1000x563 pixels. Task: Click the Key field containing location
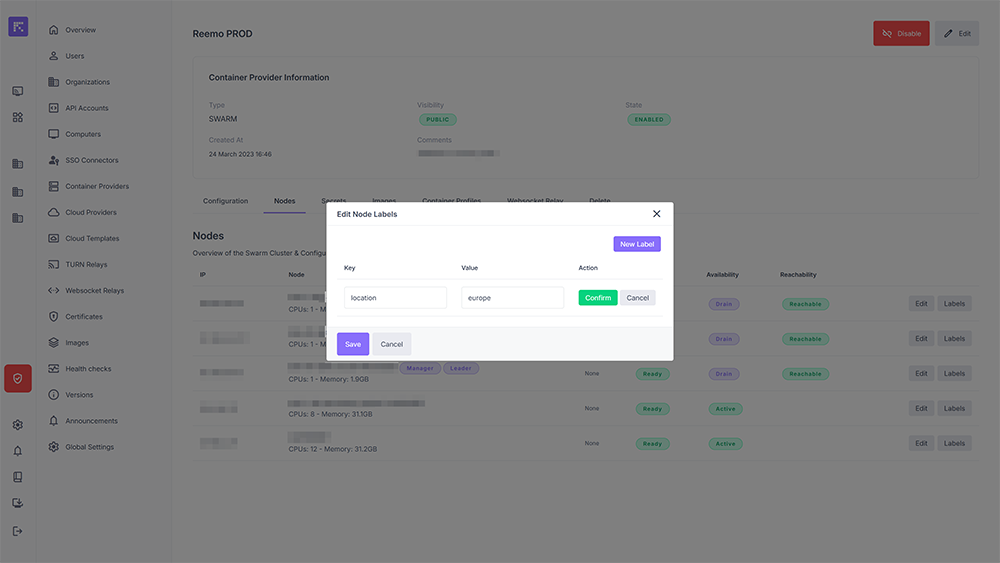(x=395, y=298)
